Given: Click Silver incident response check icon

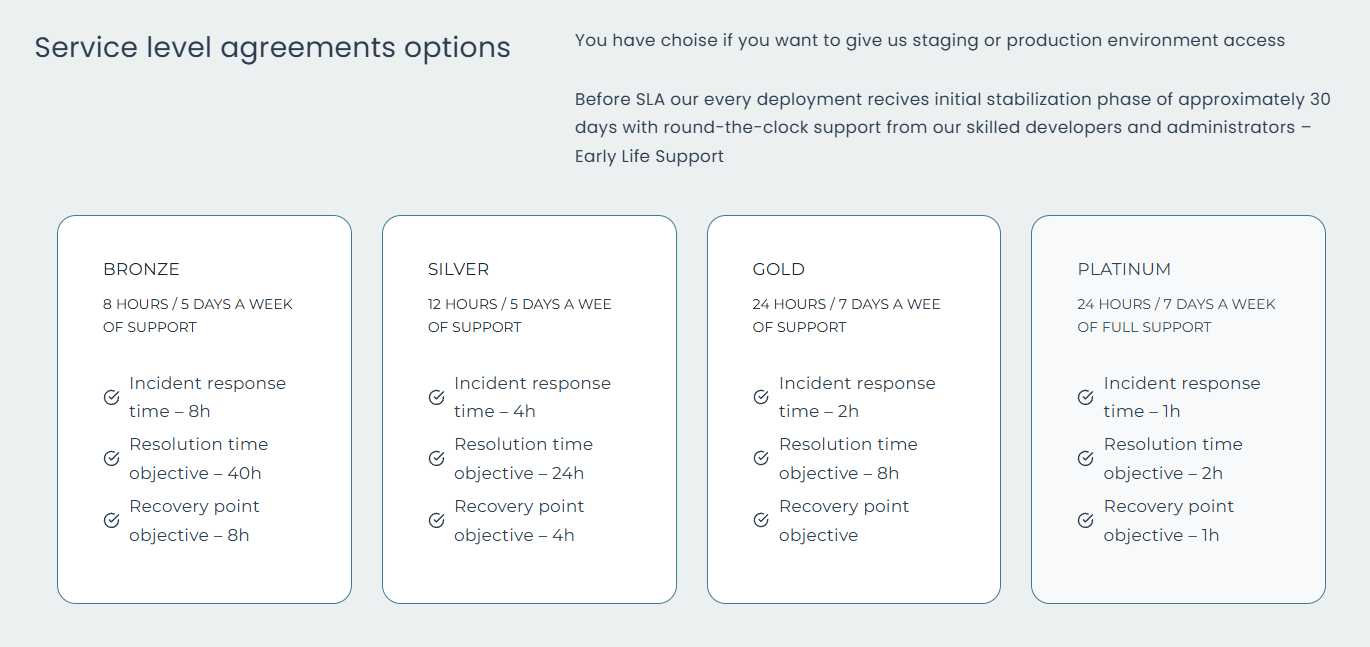Looking at the screenshot, I should [437, 397].
